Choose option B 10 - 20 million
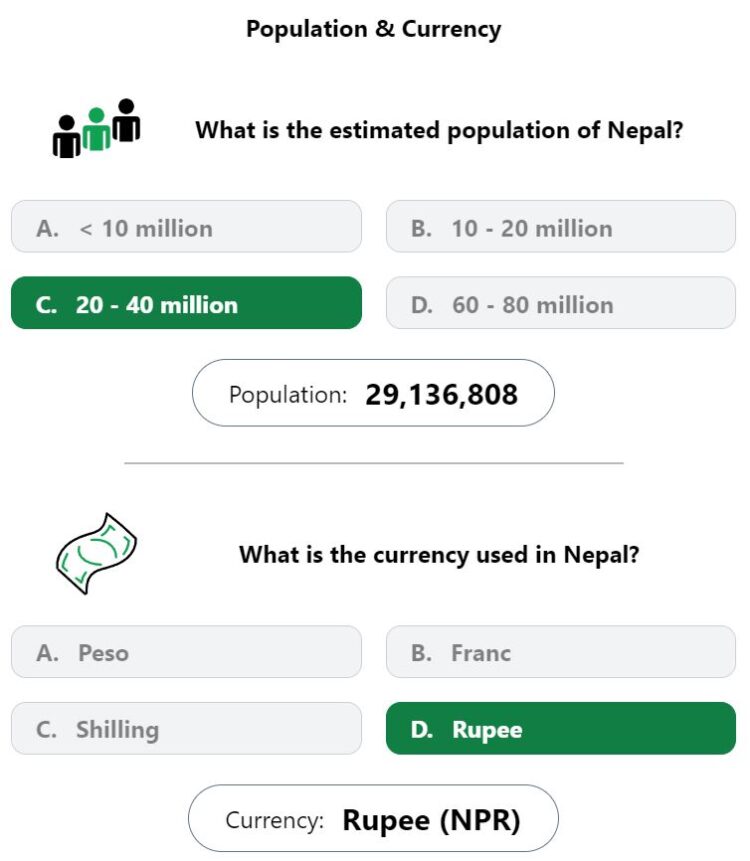 (x=561, y=227)
